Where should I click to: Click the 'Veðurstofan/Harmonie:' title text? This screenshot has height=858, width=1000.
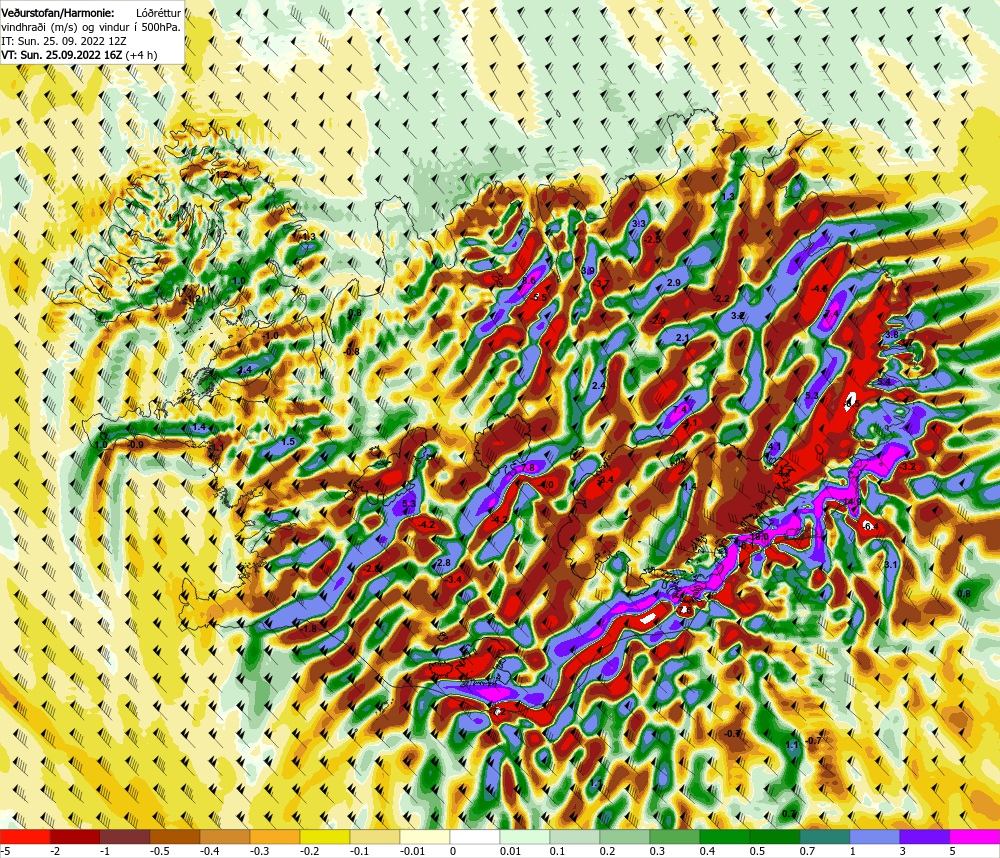58,12
